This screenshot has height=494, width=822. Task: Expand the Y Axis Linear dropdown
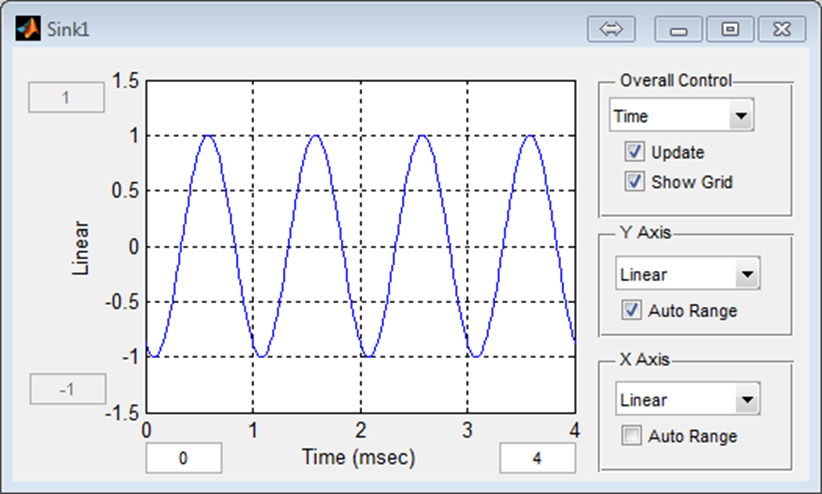[x=745, y=274]
